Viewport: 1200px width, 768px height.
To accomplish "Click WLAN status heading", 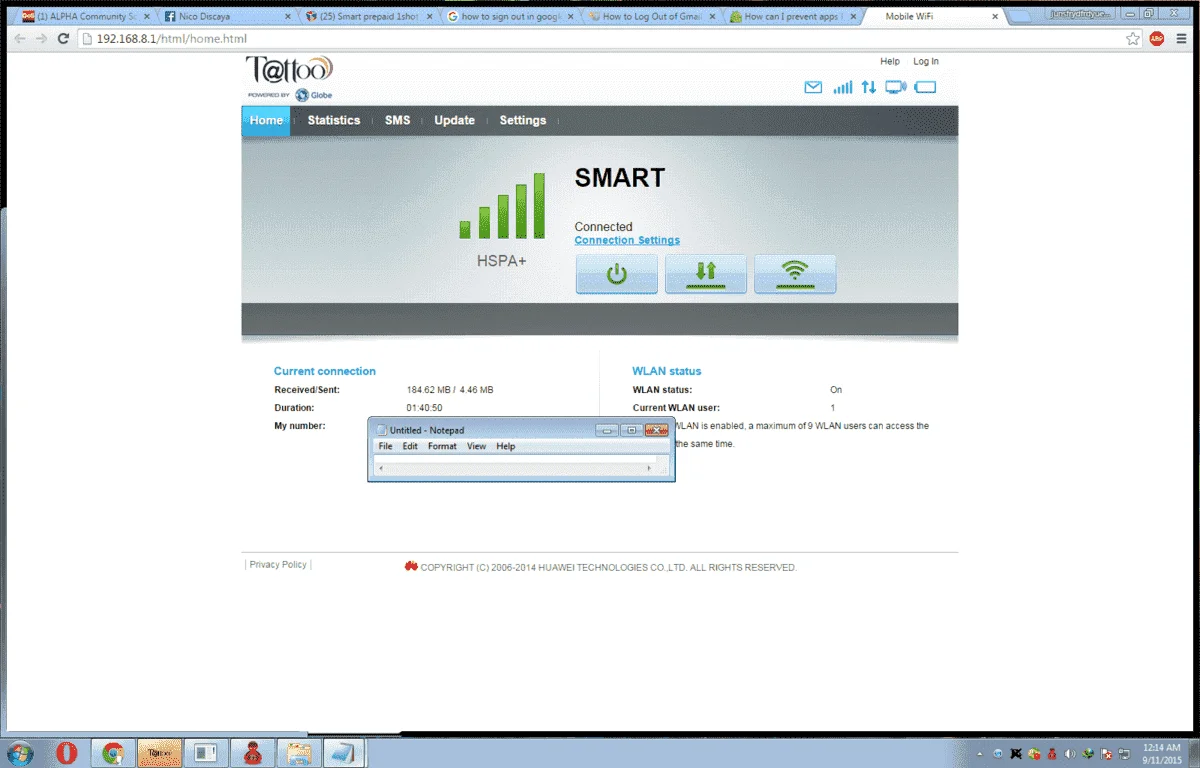I will [667, 371].
